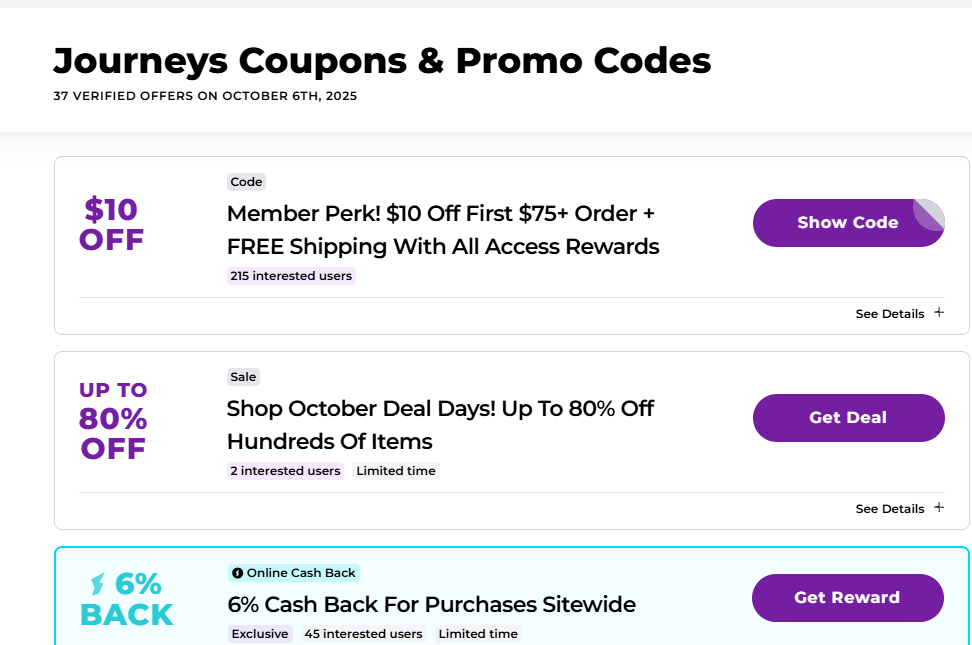Click the Sale tag on the second offer

point(243,377)
